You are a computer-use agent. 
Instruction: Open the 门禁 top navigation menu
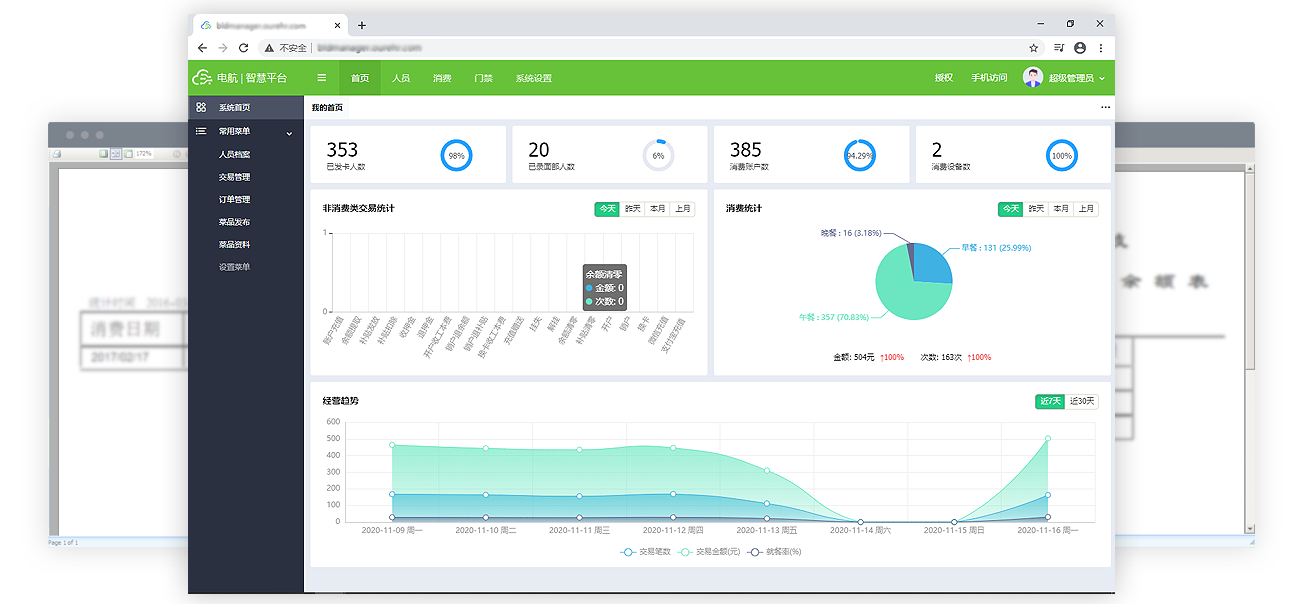pyautogui.click(x=483, y=78)
